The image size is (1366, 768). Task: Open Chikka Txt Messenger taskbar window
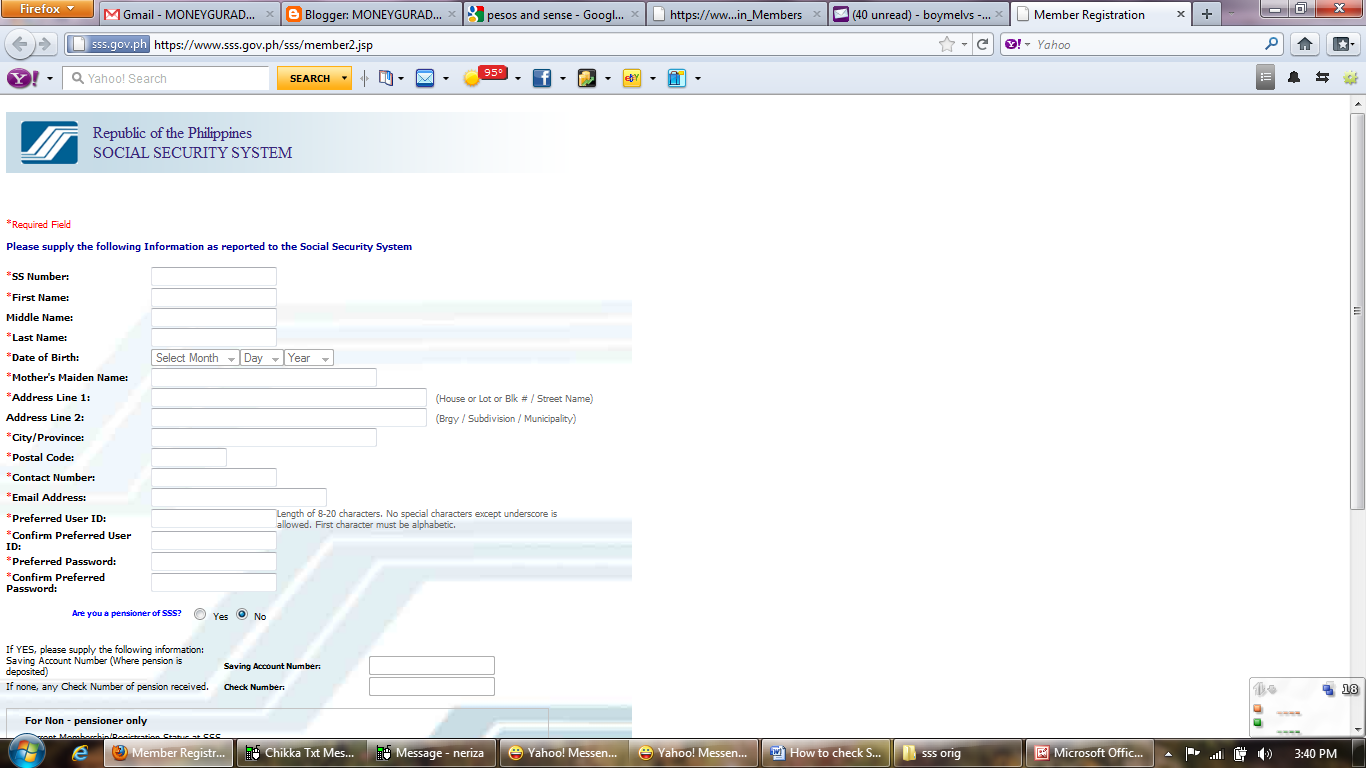click(x=302, y=753)
